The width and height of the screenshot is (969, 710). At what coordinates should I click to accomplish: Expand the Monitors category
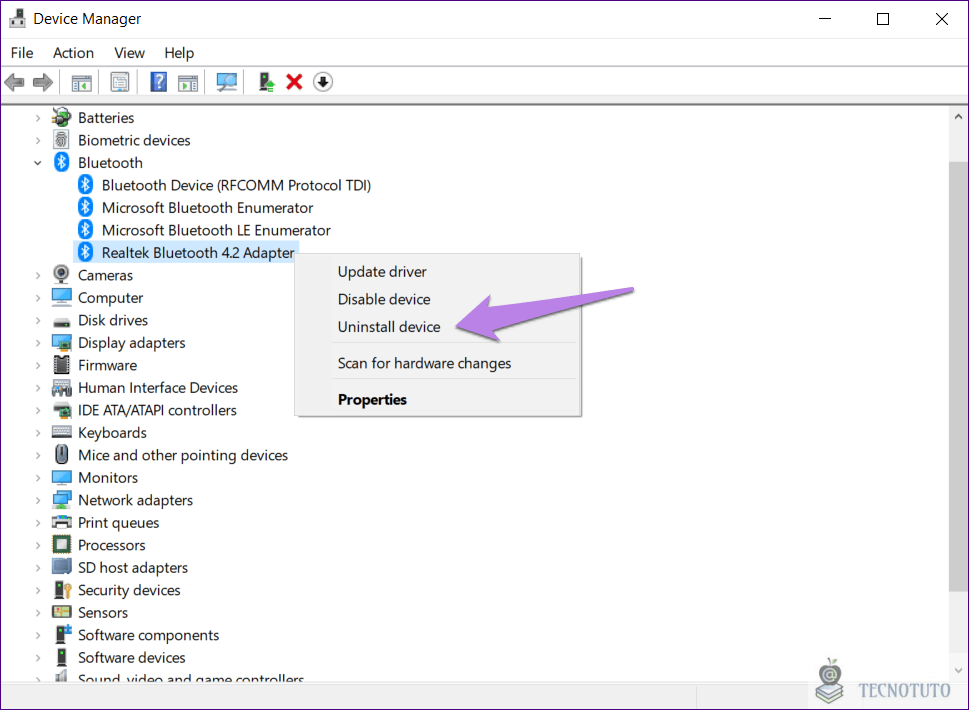(38, 478)
